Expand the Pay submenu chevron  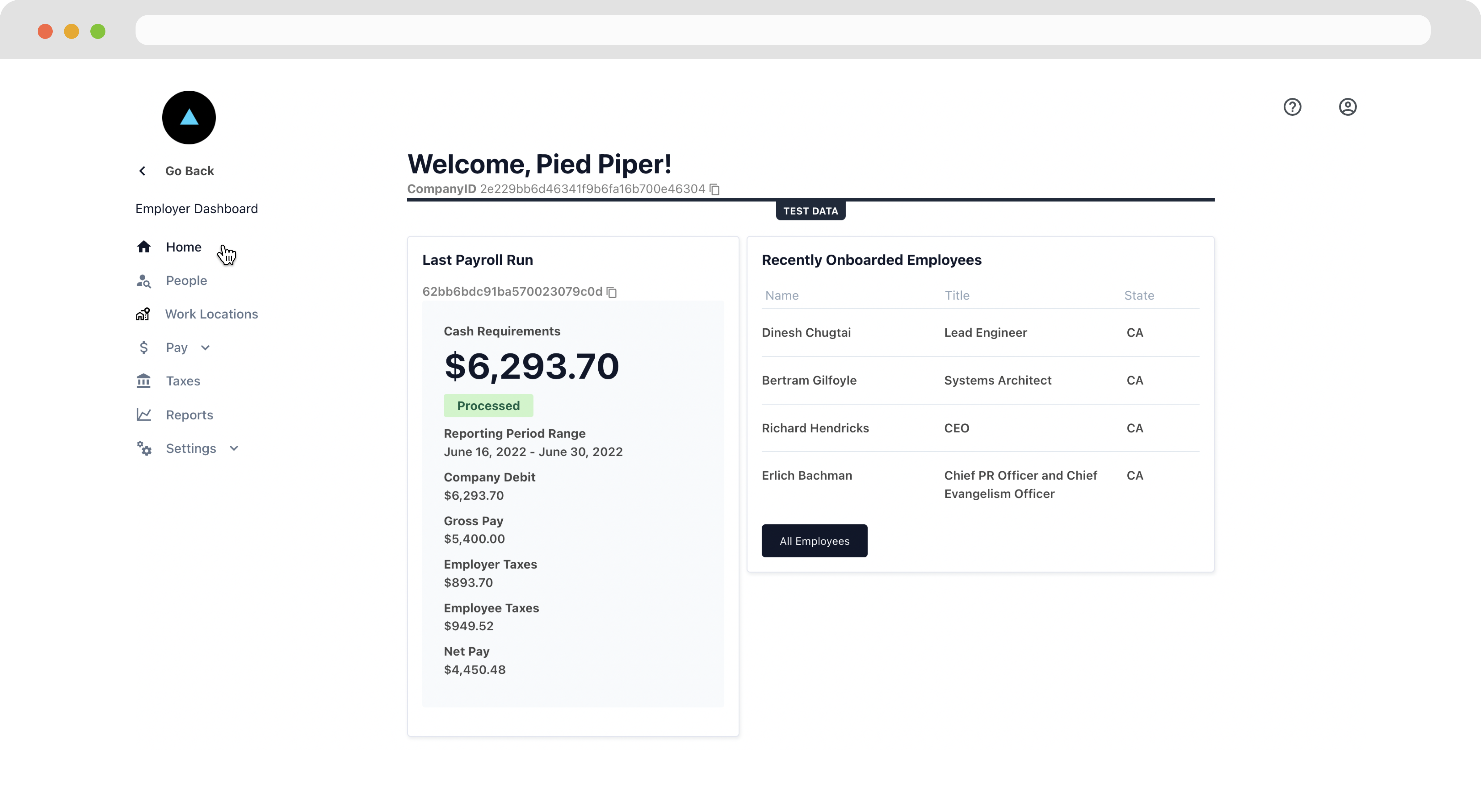pos(205,348)
